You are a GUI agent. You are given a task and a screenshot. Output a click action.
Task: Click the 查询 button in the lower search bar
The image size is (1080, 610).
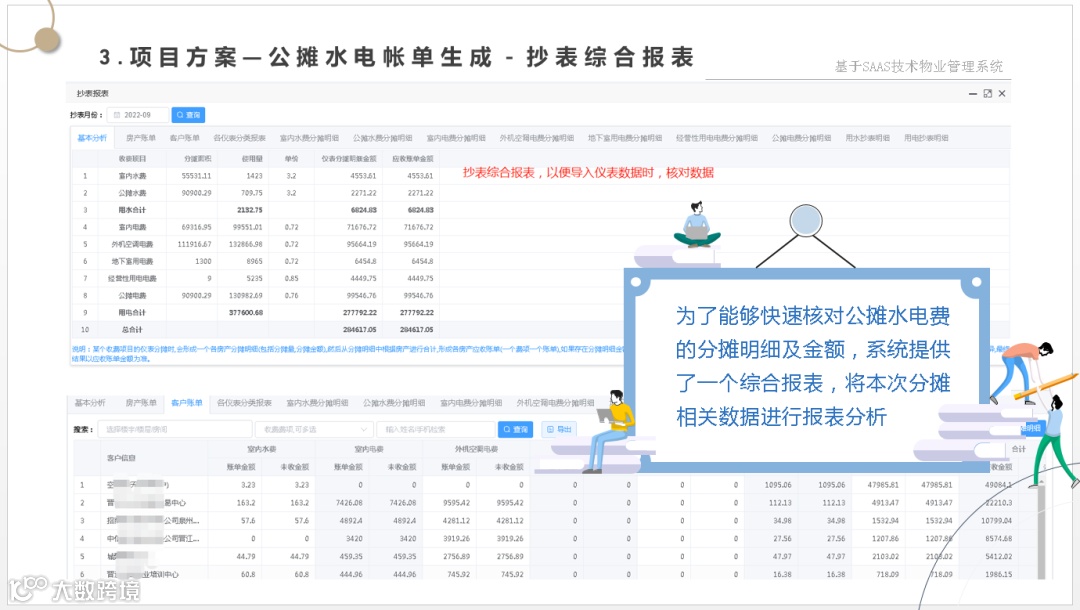click(516, 429)
